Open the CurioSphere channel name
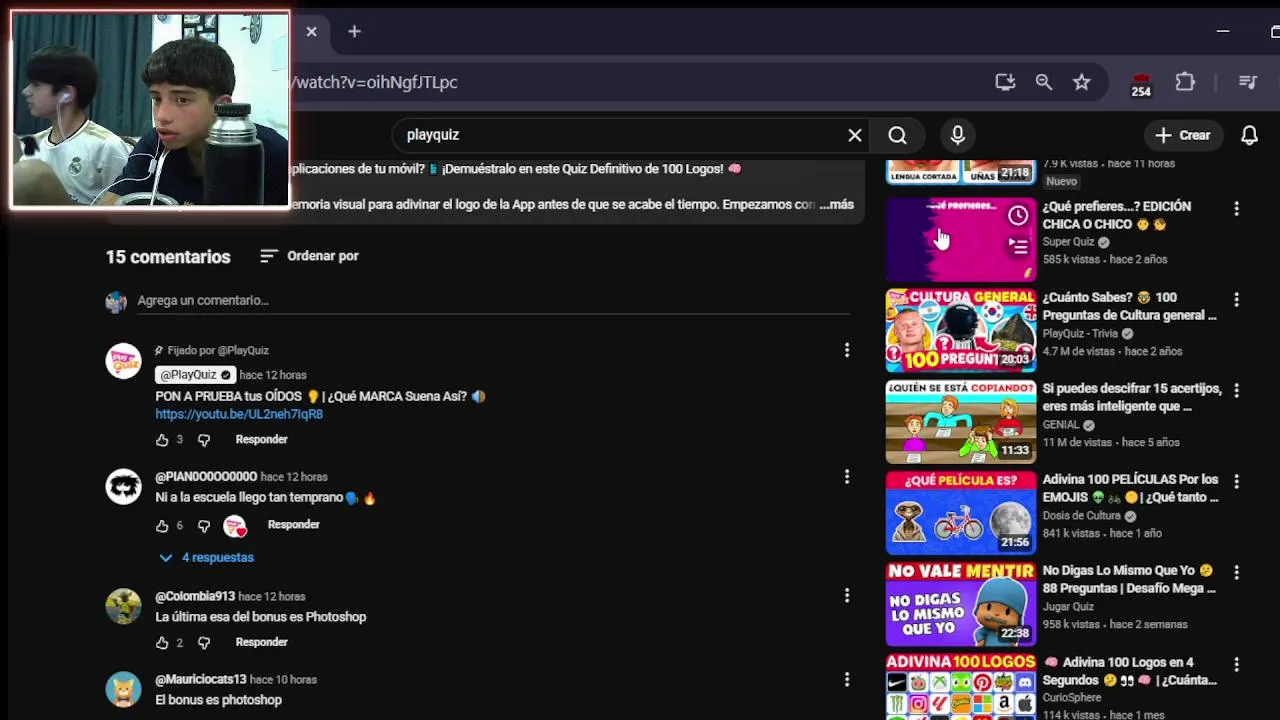Viewport: 1280px width, 720px height. point(1071,698)
